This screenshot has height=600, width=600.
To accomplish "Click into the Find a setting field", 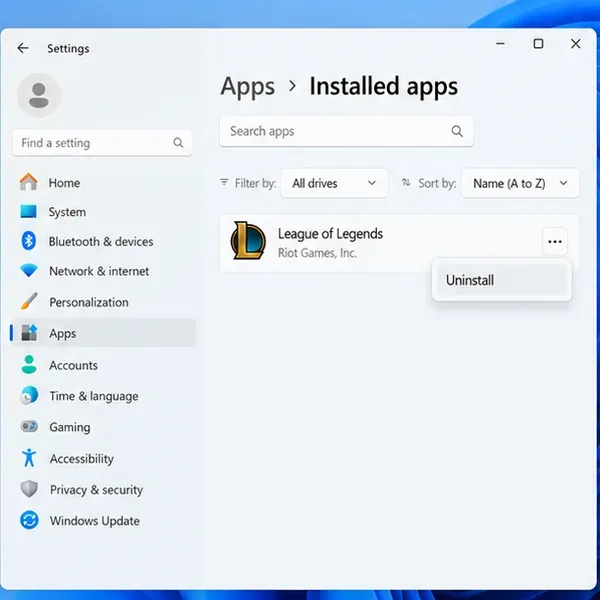I will [x=102, y=143].
